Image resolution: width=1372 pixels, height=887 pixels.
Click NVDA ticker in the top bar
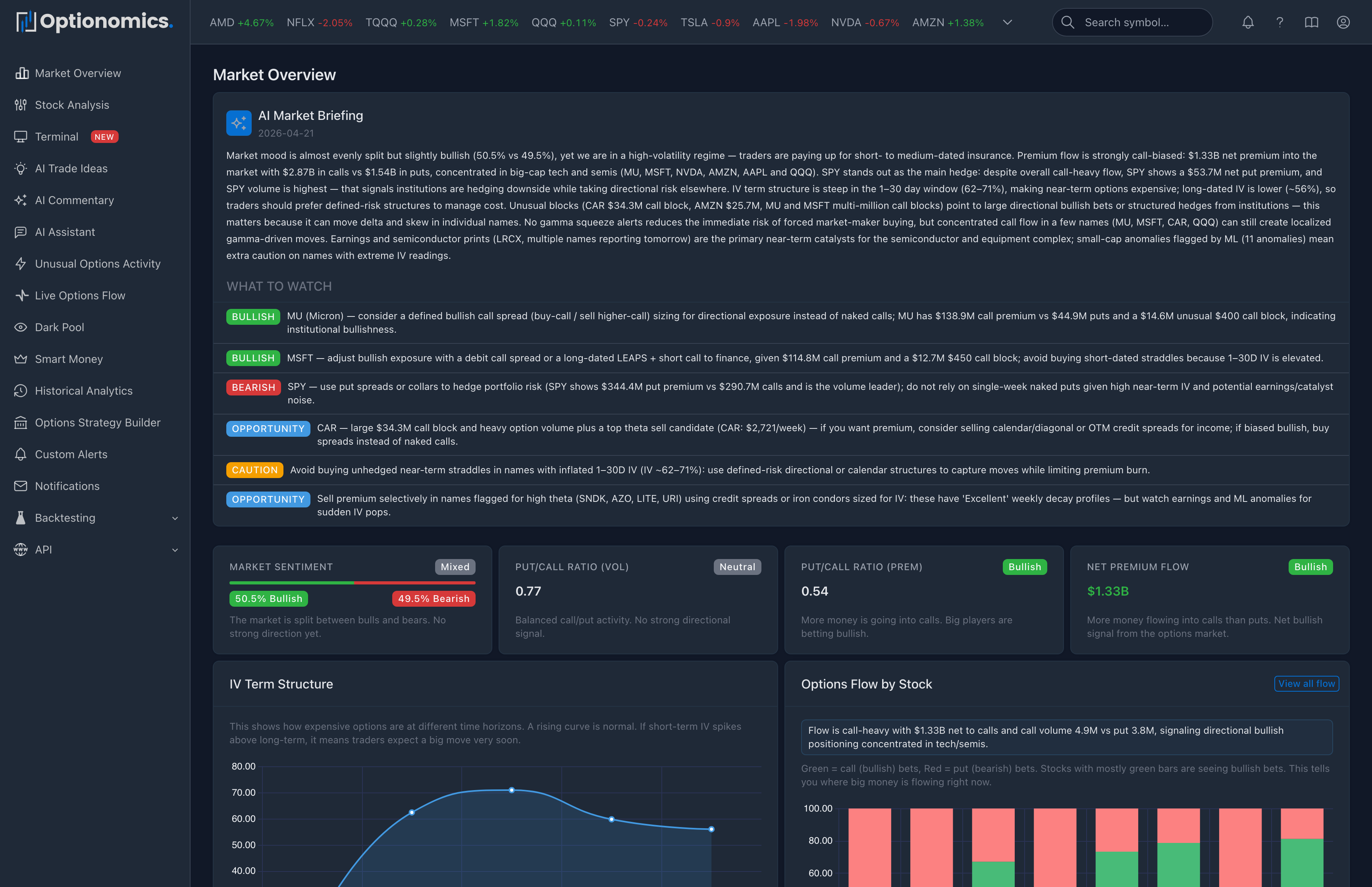point(865,23)
